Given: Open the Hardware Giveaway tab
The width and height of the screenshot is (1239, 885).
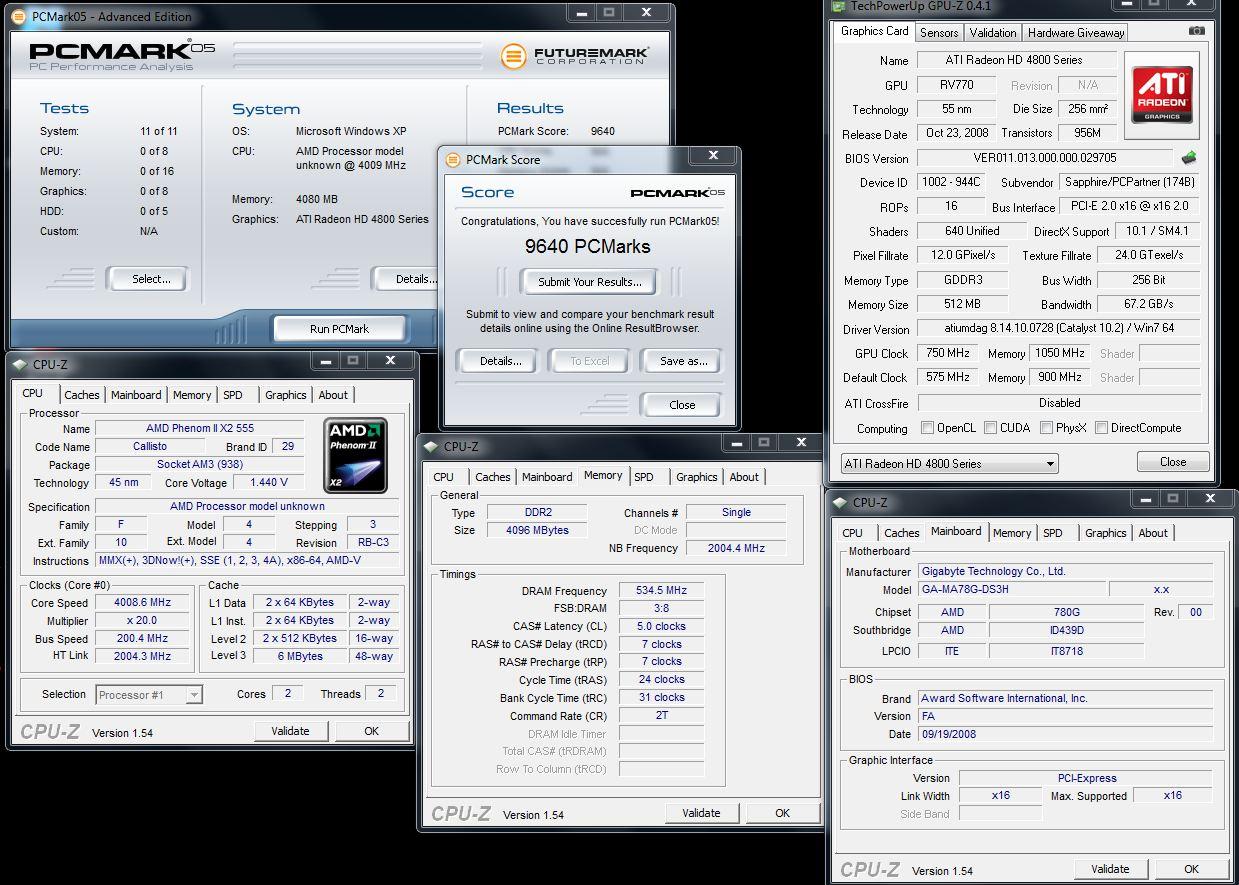Looking at the screenshot, I should (1076, 33).
